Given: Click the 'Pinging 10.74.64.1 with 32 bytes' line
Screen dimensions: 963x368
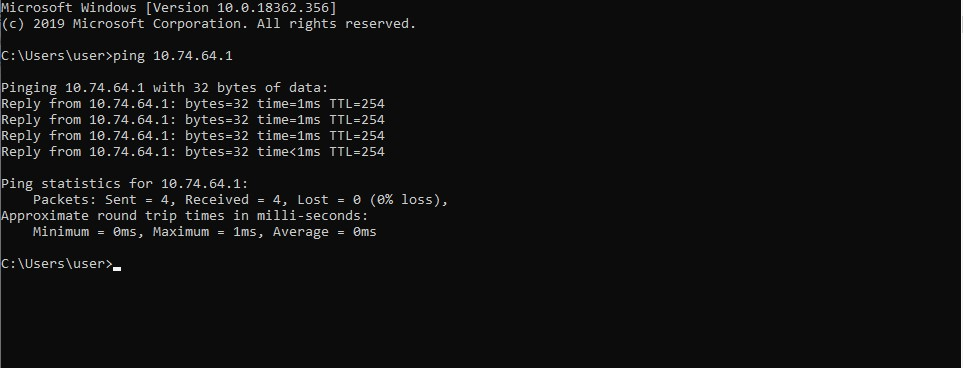Looking at the screenshot, I should click(x=165, y=88).
